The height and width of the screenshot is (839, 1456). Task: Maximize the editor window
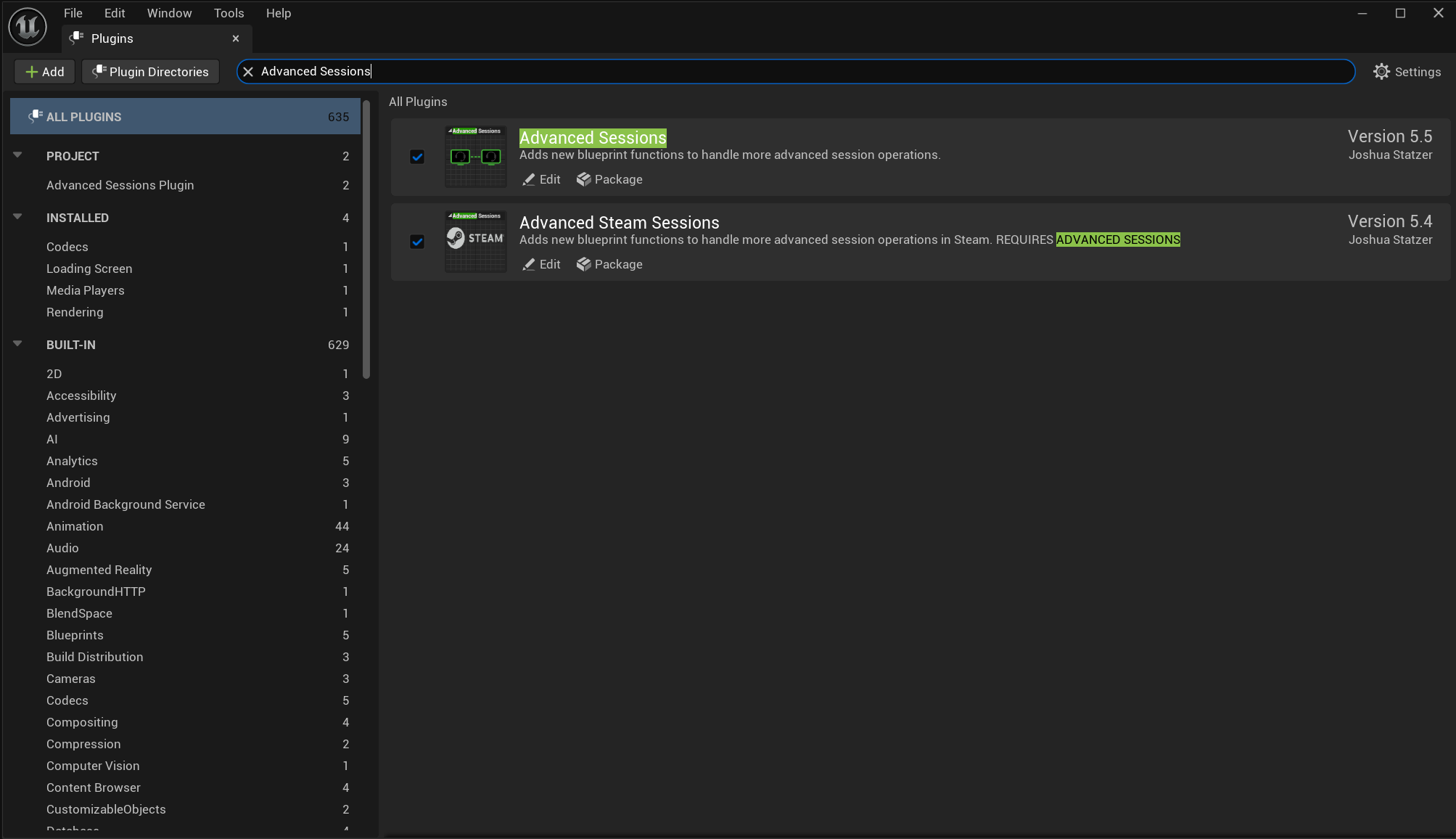1400,13
